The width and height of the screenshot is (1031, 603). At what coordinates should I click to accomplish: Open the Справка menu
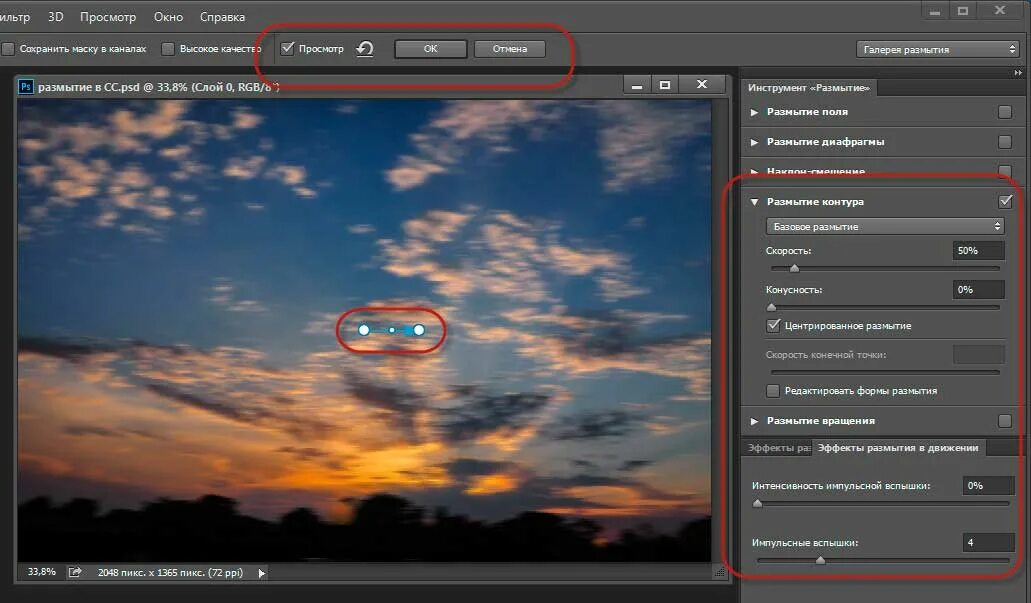pos(222,16)
